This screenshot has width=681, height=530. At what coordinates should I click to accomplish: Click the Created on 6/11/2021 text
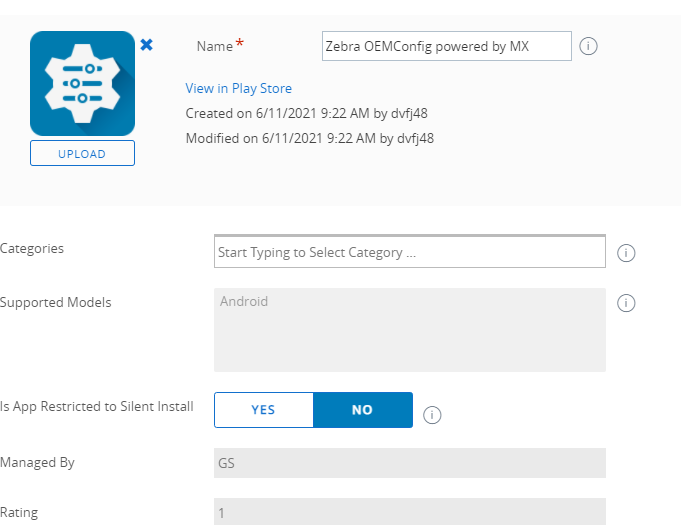[306, 113]
